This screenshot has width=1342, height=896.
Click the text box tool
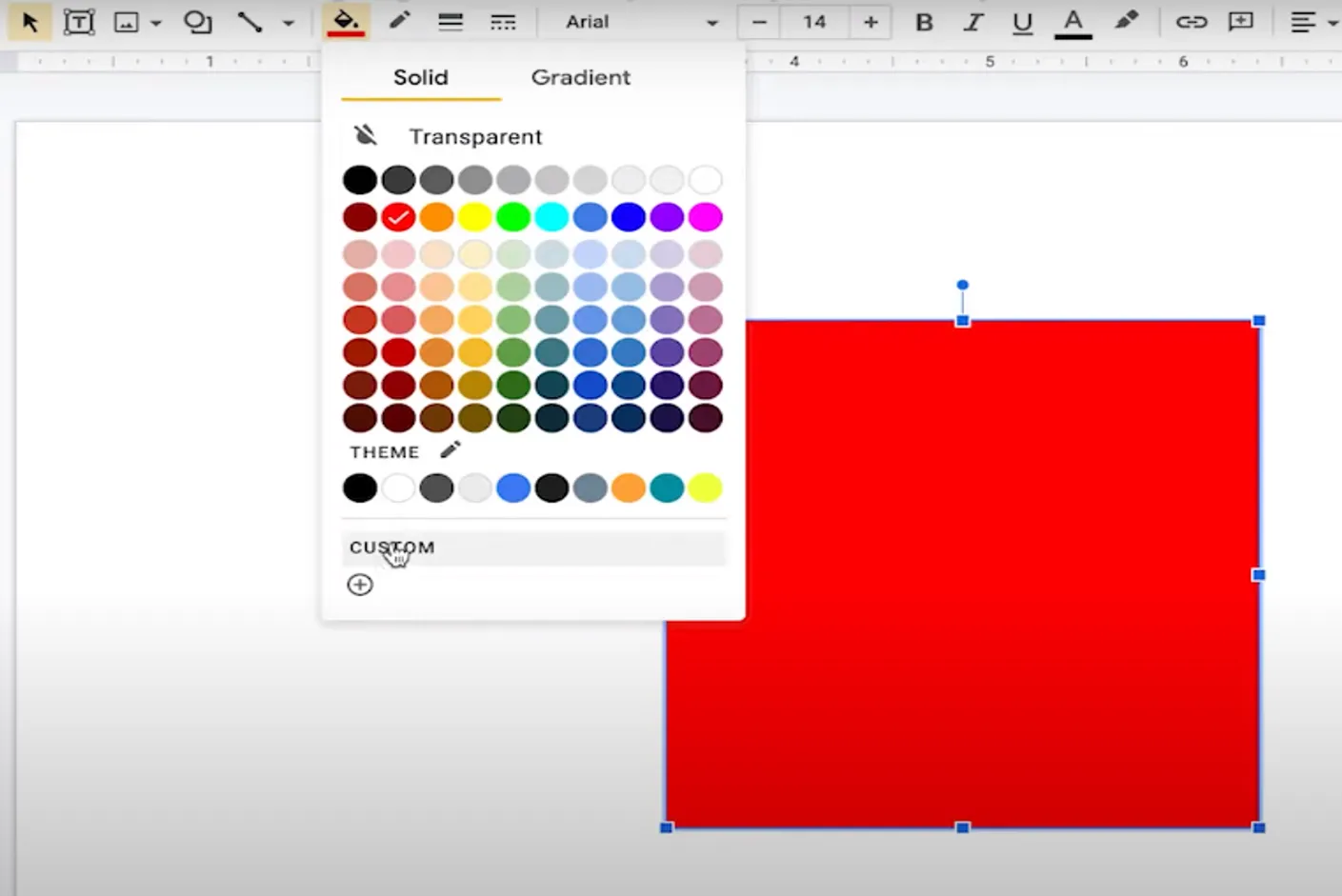click(x=78, y=21)
